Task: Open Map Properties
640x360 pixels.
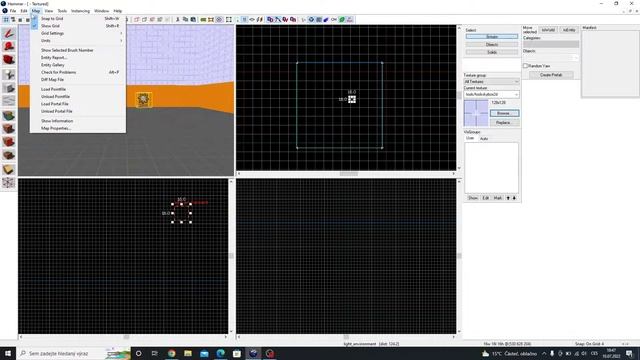Action: point(78,129)
